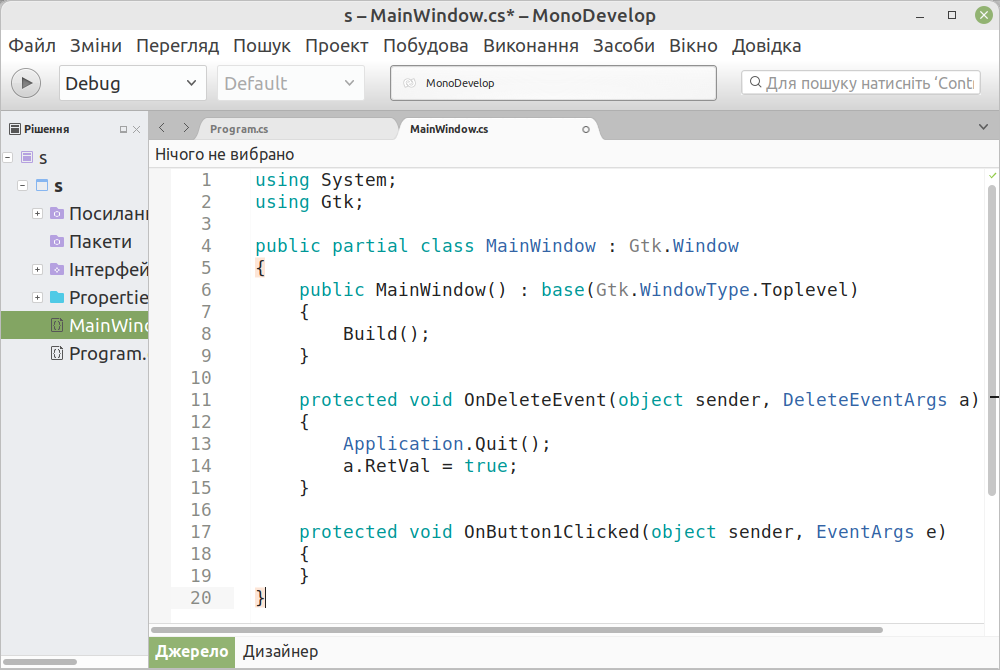The height and width of the screenshot is (670, 1000).
Task: Click the editor's horizontal scrollbar
Action: [x=517, y=630]
